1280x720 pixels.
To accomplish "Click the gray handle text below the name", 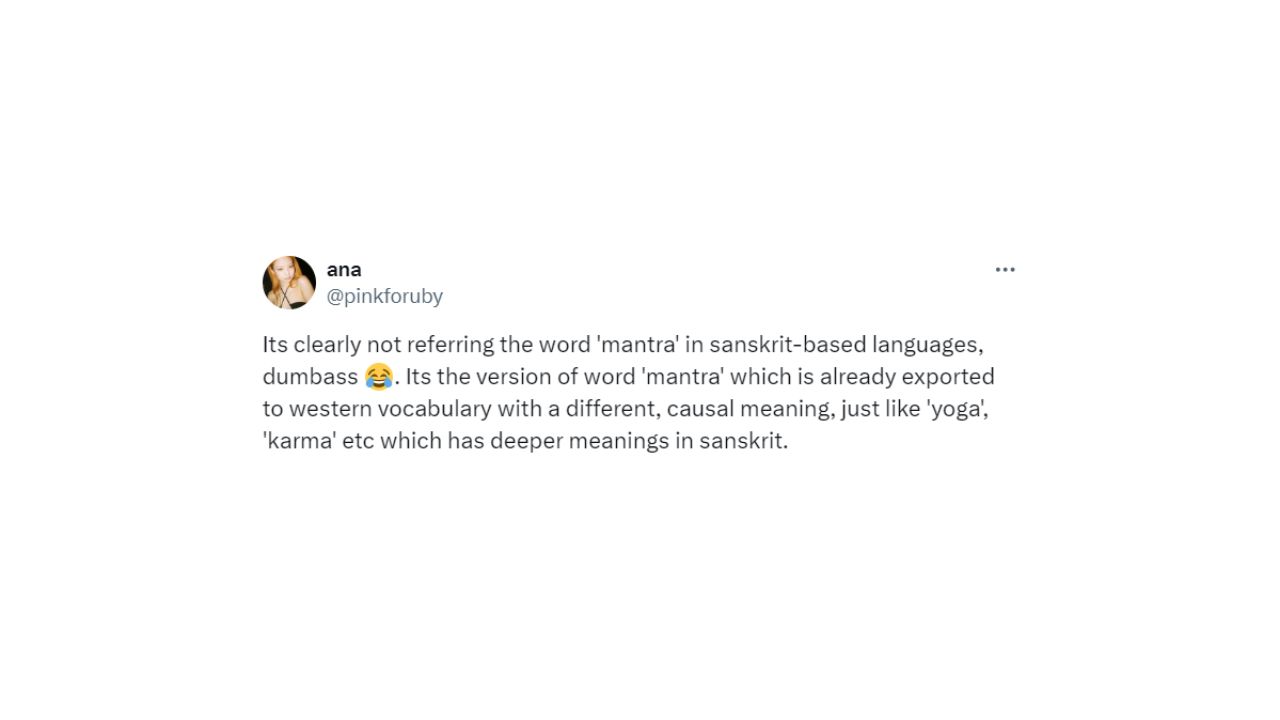I will (x=385, y=296).
